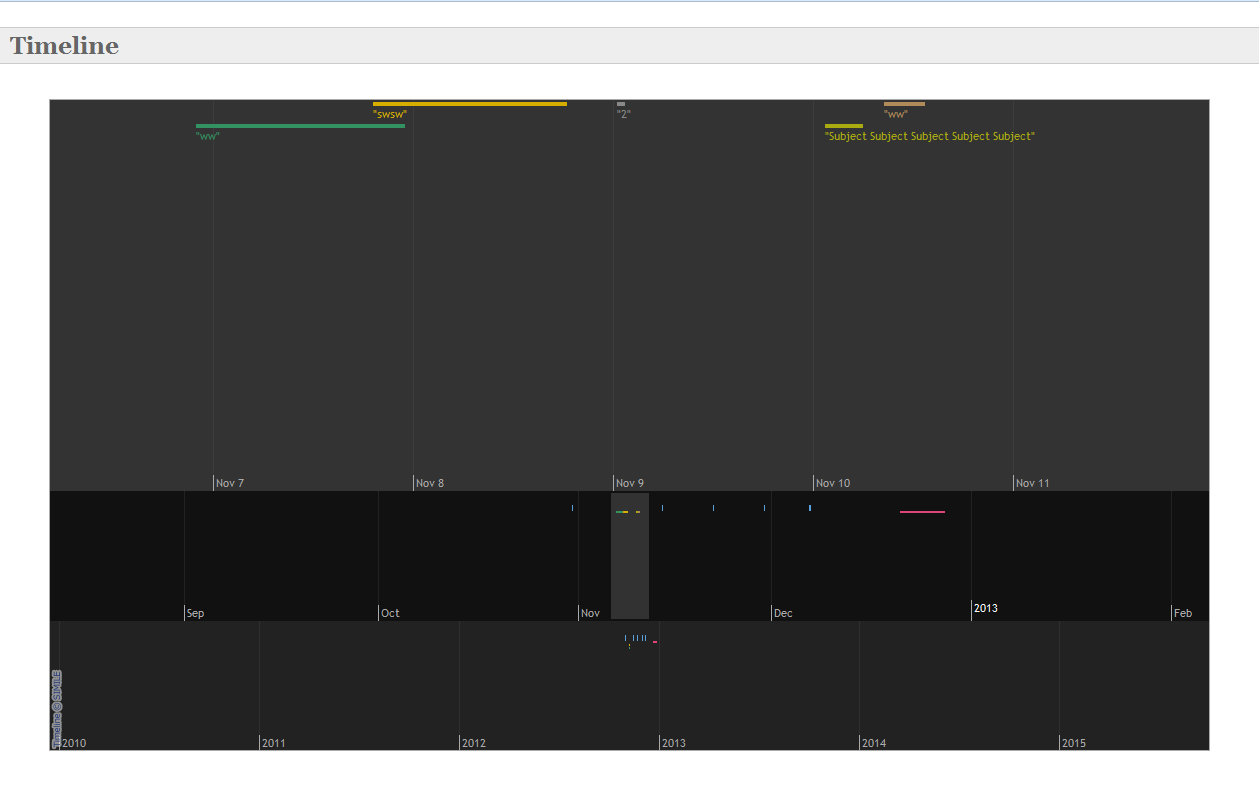Click the 2011 year label
This screenshot has height=795, width=1259.
[273, 743]
